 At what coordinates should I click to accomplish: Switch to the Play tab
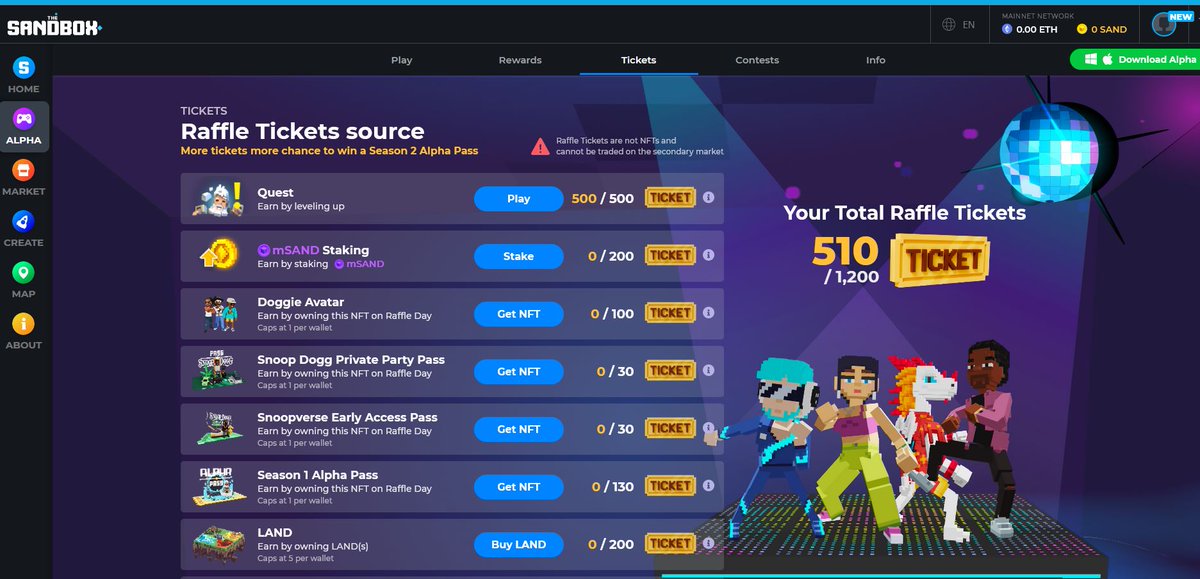(402, 60)
